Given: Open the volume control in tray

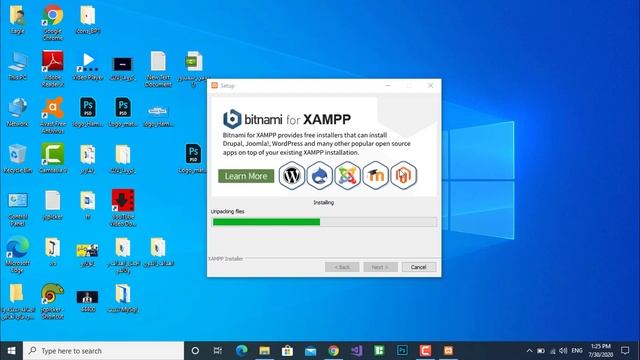Looking at the screenshot, I should click(563, 351).
